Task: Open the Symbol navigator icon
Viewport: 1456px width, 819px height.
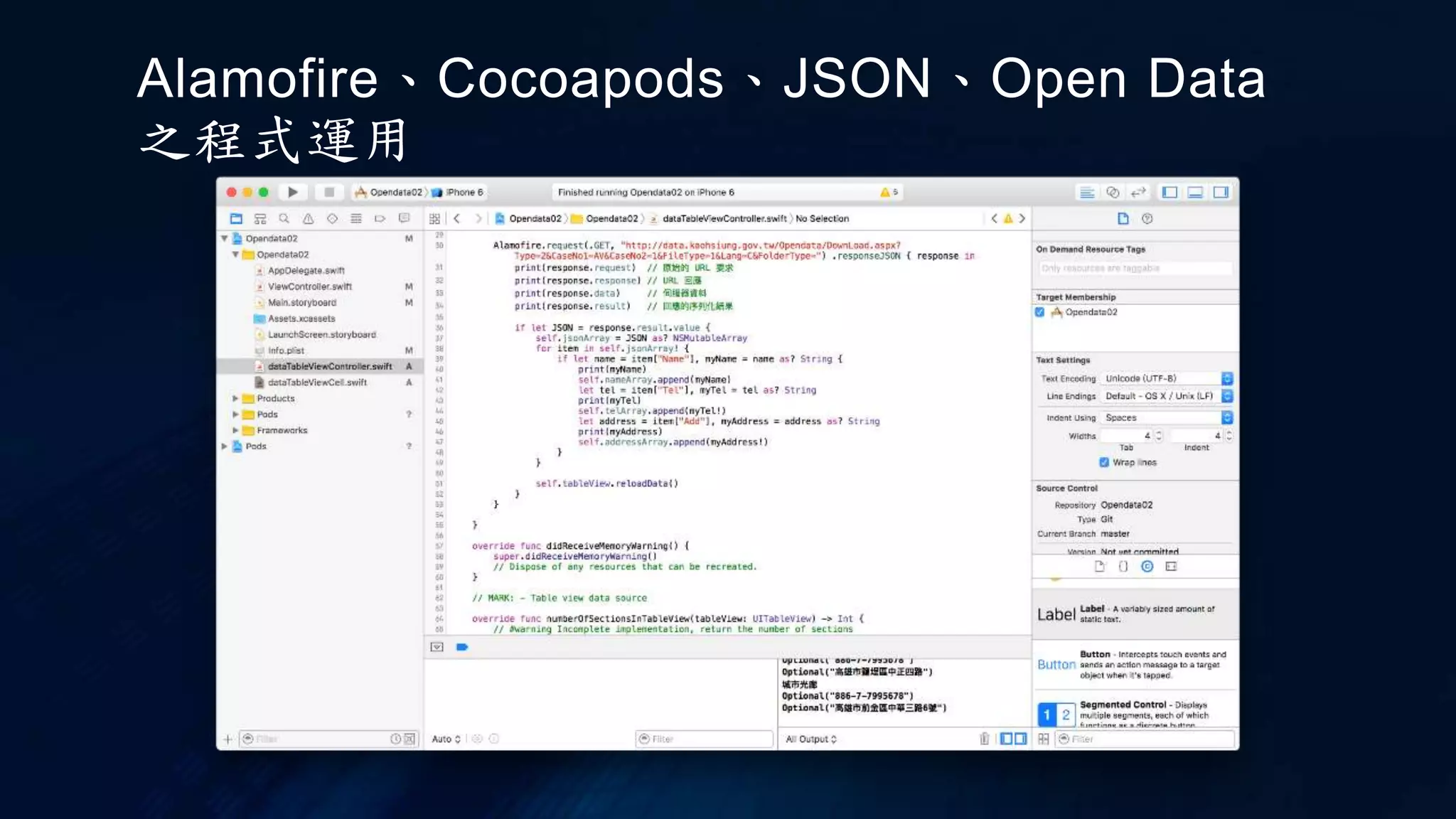Action: (260, 218)
